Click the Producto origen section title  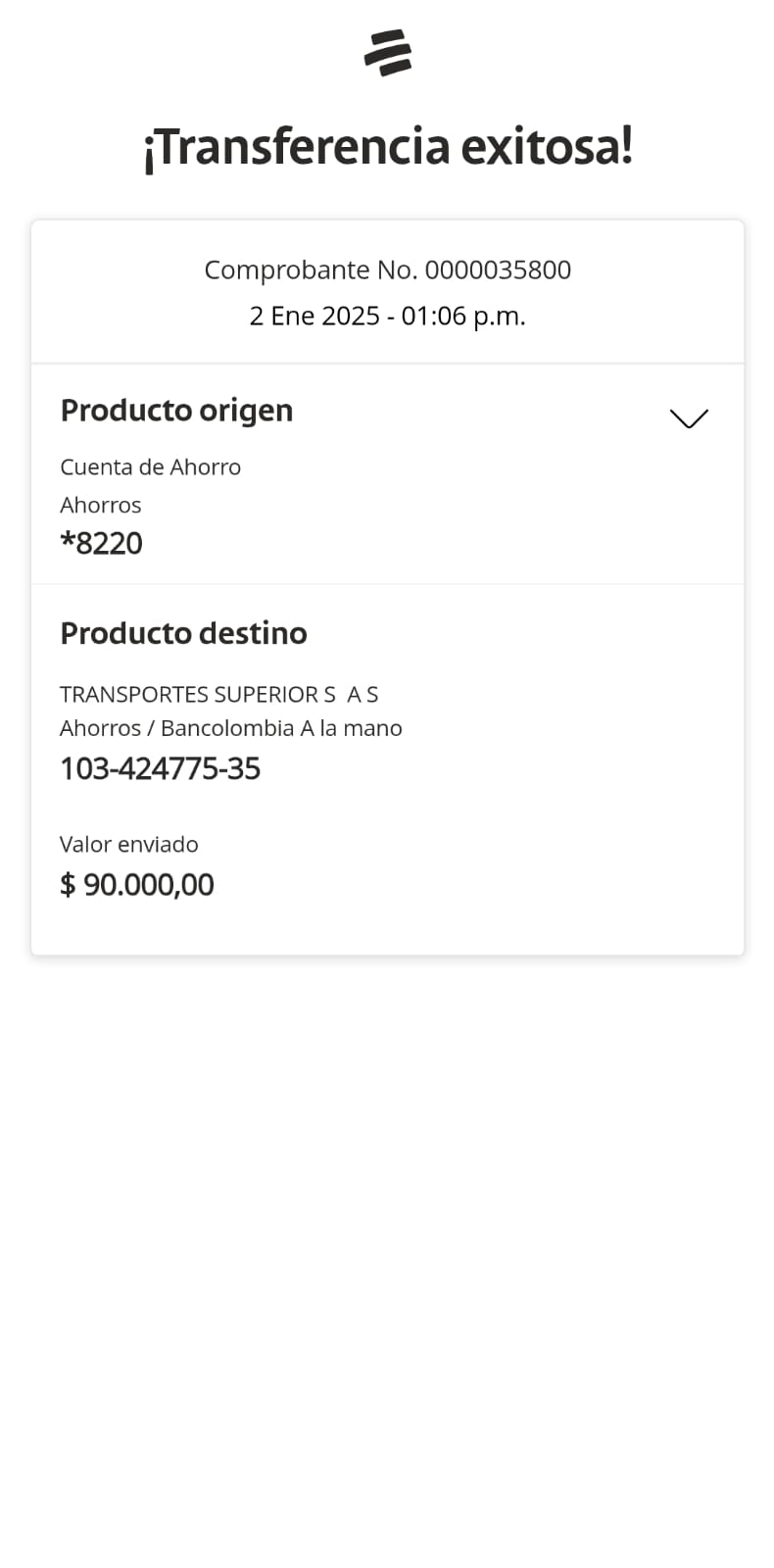click(176, 411)
